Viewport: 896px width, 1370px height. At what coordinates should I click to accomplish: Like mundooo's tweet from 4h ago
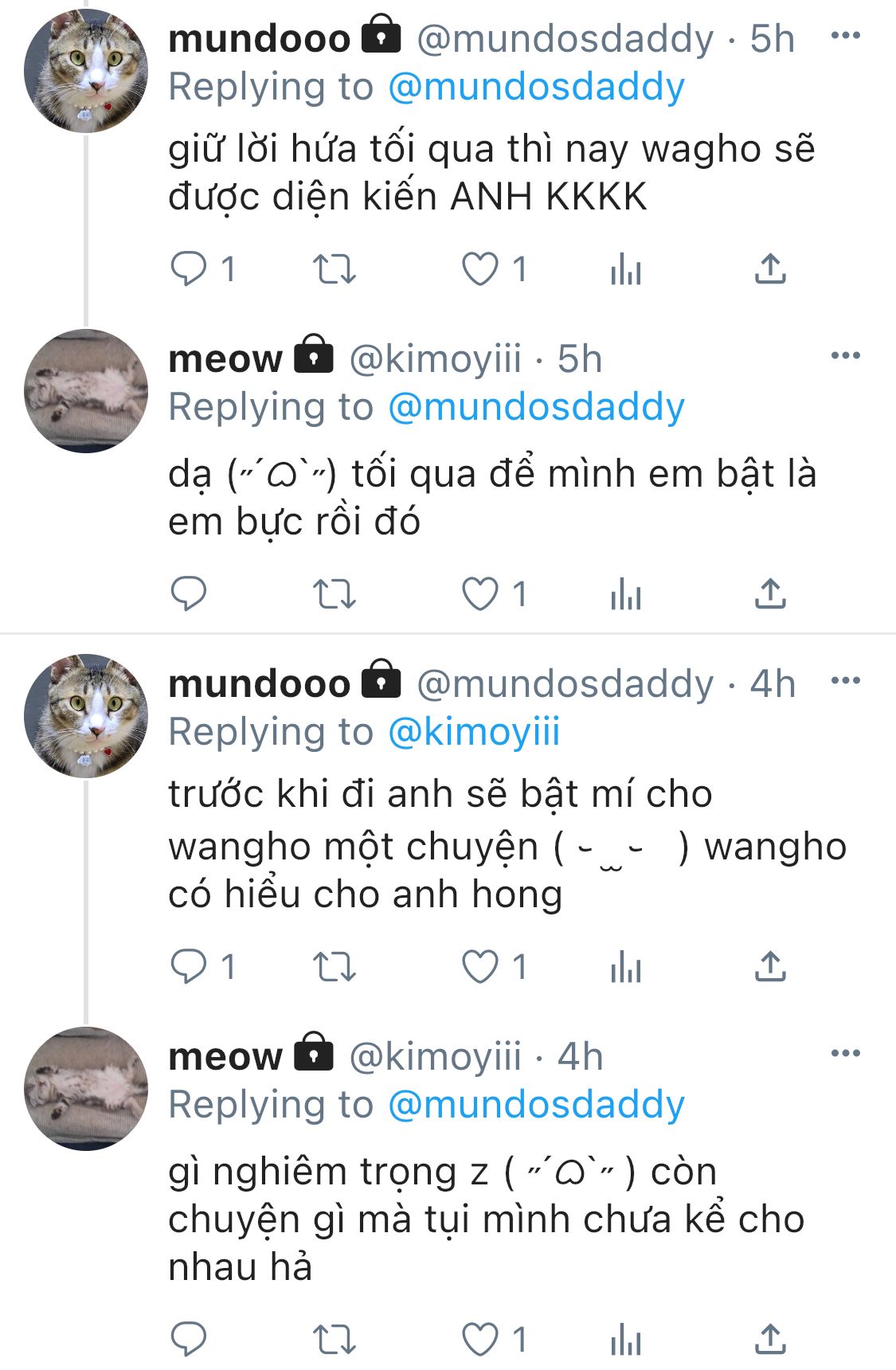[x=480, y=967]
